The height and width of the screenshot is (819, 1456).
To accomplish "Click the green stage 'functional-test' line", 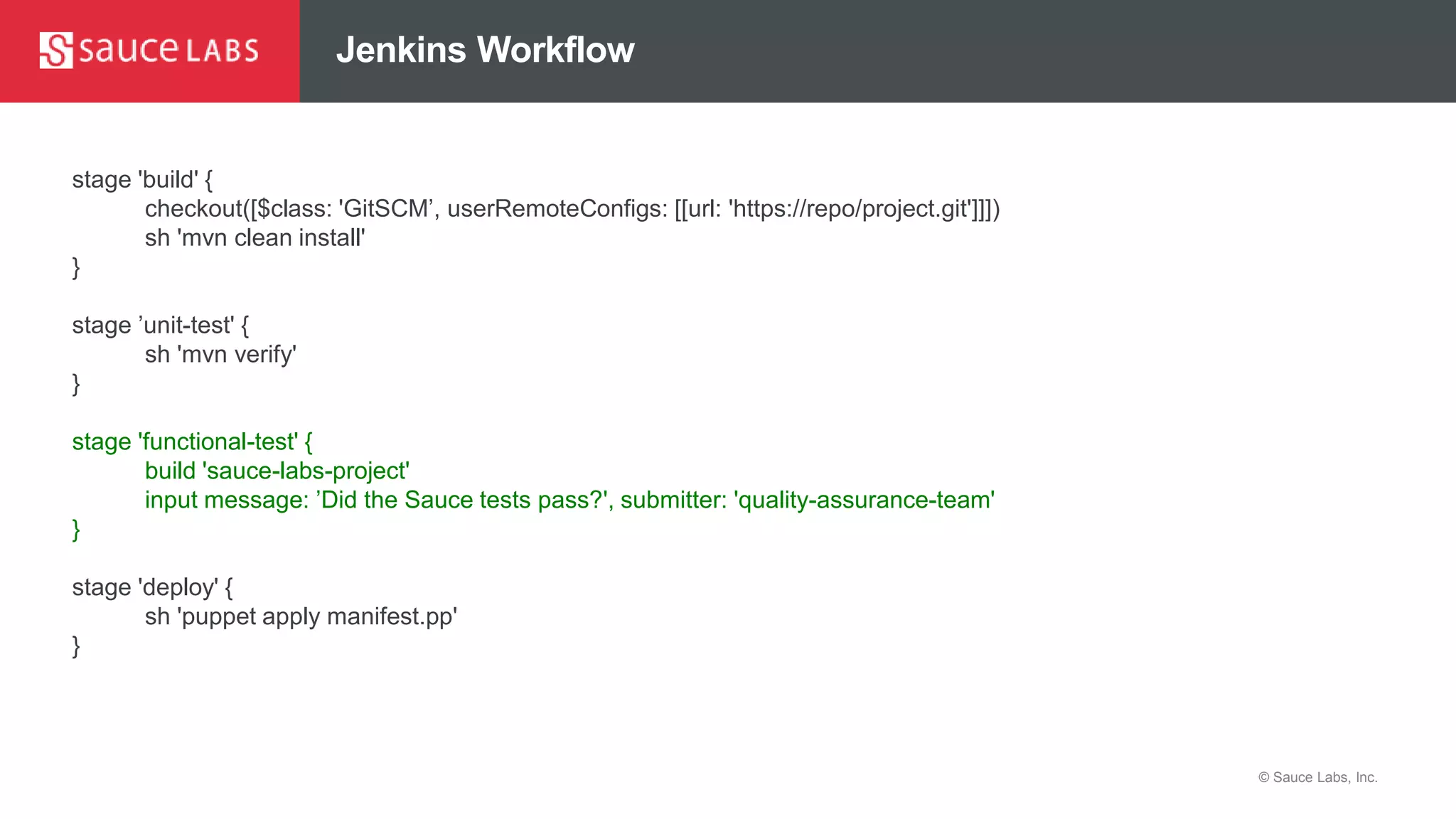I will click(192, 442).
